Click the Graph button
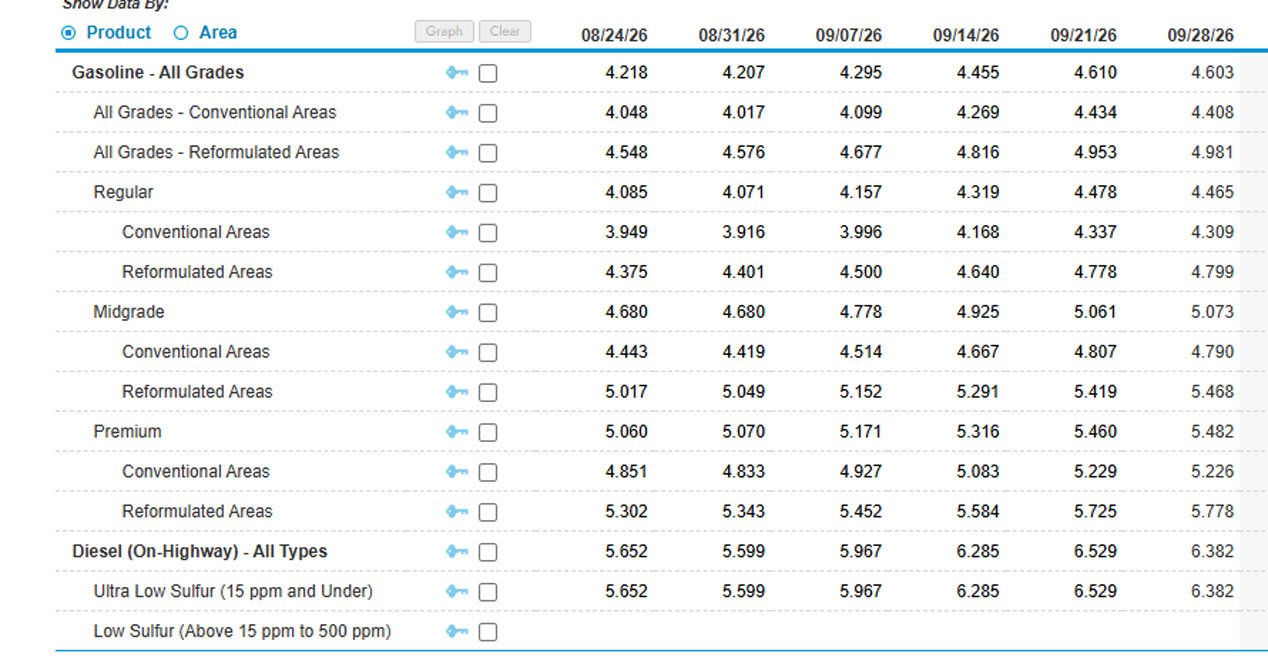The width and height of the screenshot is (1268, 667). [444, 31]
